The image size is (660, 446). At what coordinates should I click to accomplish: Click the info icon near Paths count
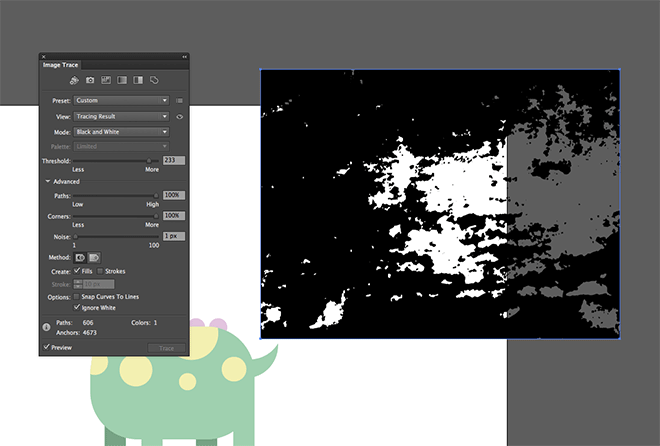click(46, 327)
